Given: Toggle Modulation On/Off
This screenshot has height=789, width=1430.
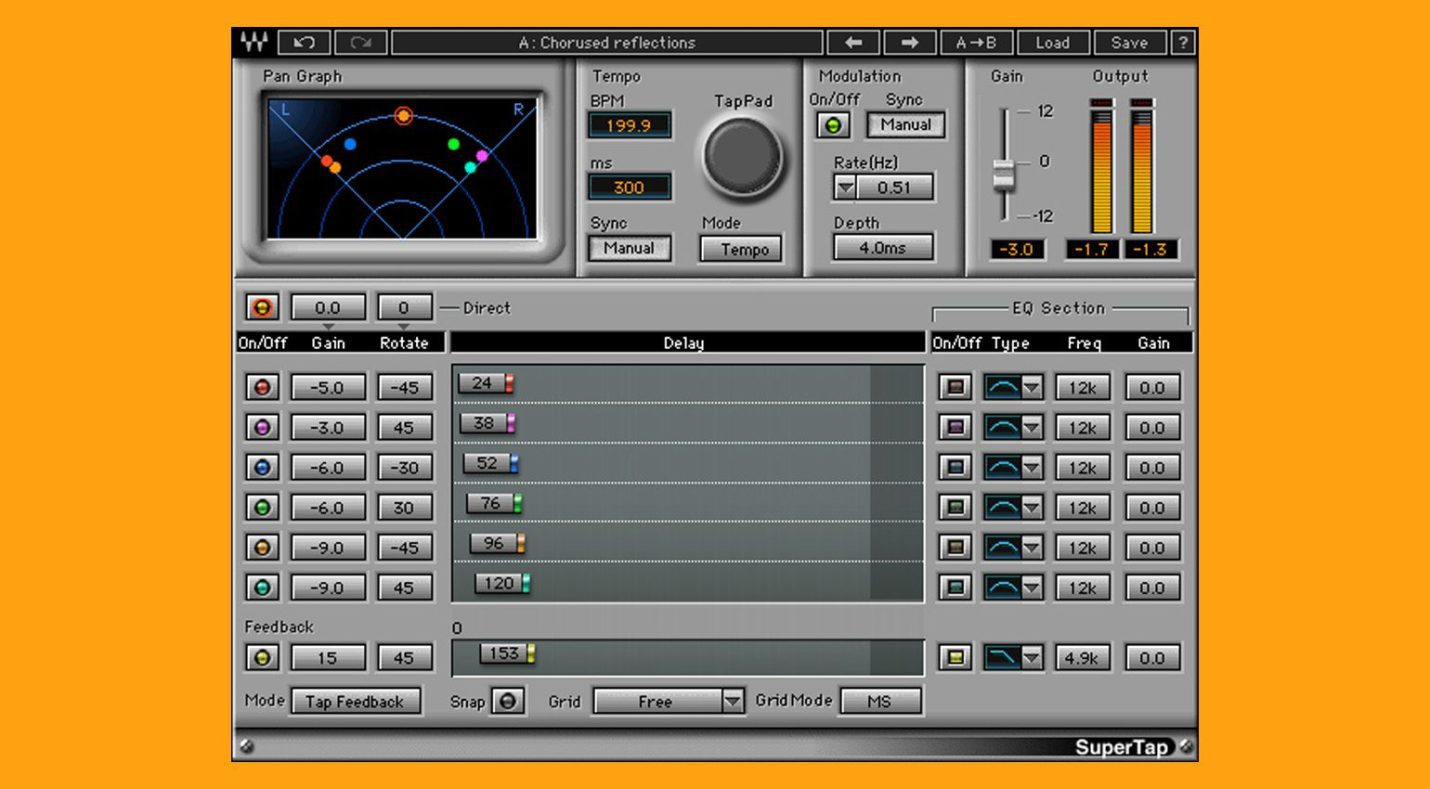Looking at the screenshot, I should point(831,125).
